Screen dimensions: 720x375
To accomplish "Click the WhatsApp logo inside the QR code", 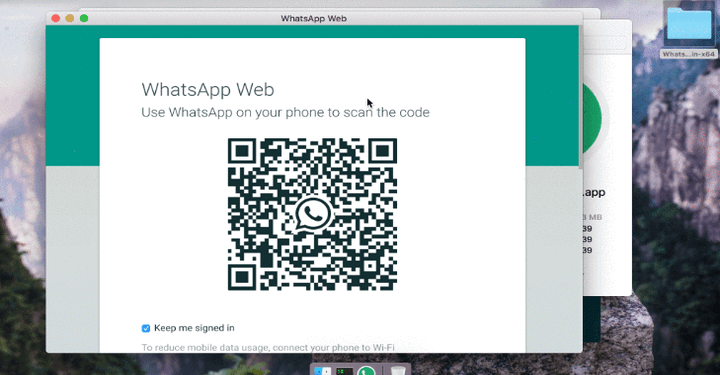I will (312, 214).
